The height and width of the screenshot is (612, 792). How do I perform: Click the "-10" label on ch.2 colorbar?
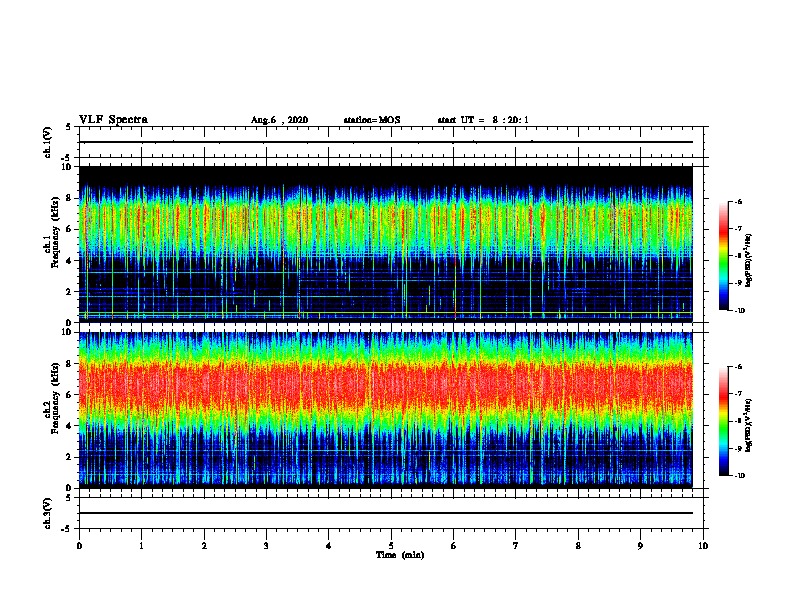pyautogui.click(x=739, y=476)
